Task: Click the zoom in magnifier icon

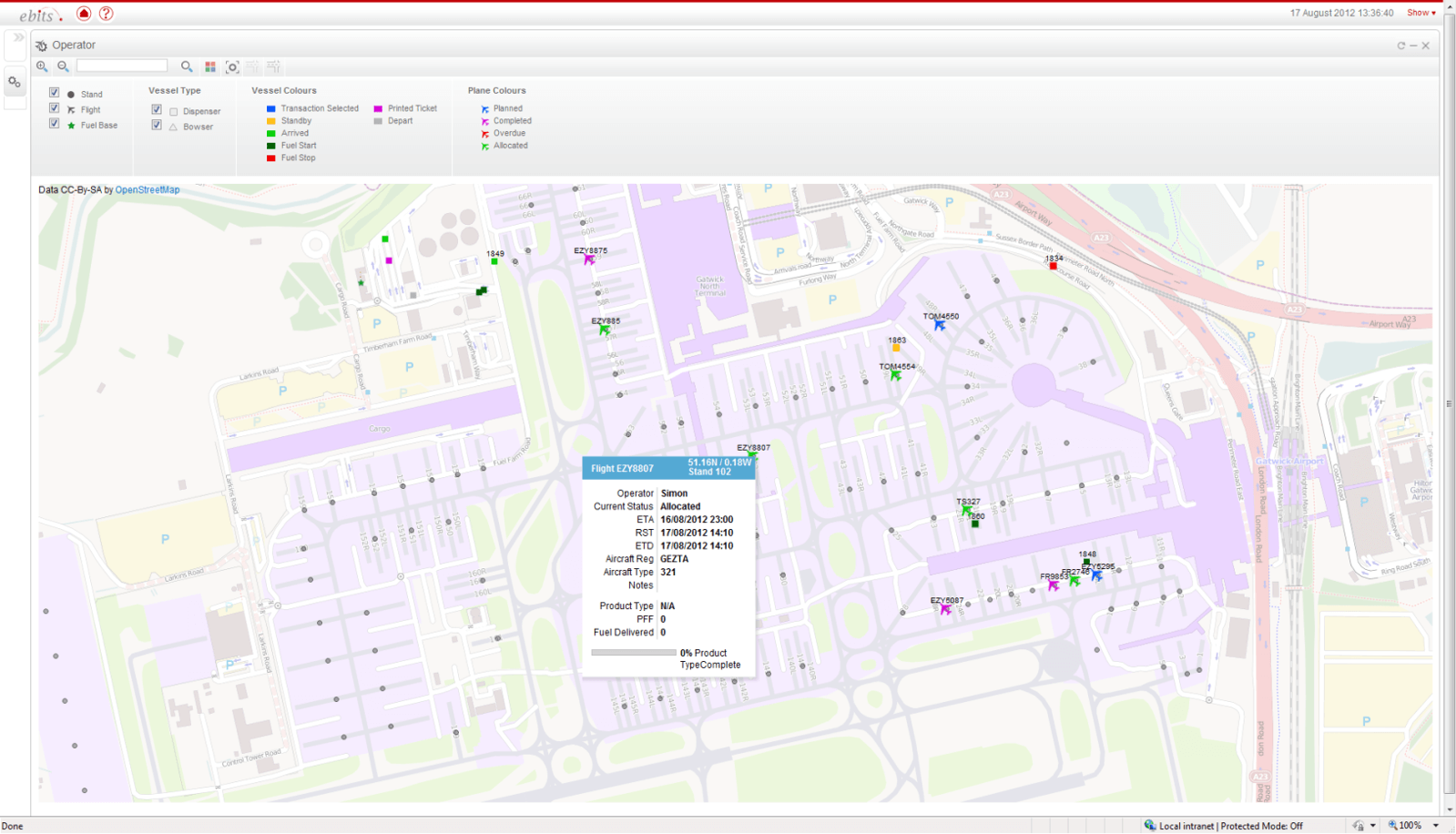Action: pos(42,66)
